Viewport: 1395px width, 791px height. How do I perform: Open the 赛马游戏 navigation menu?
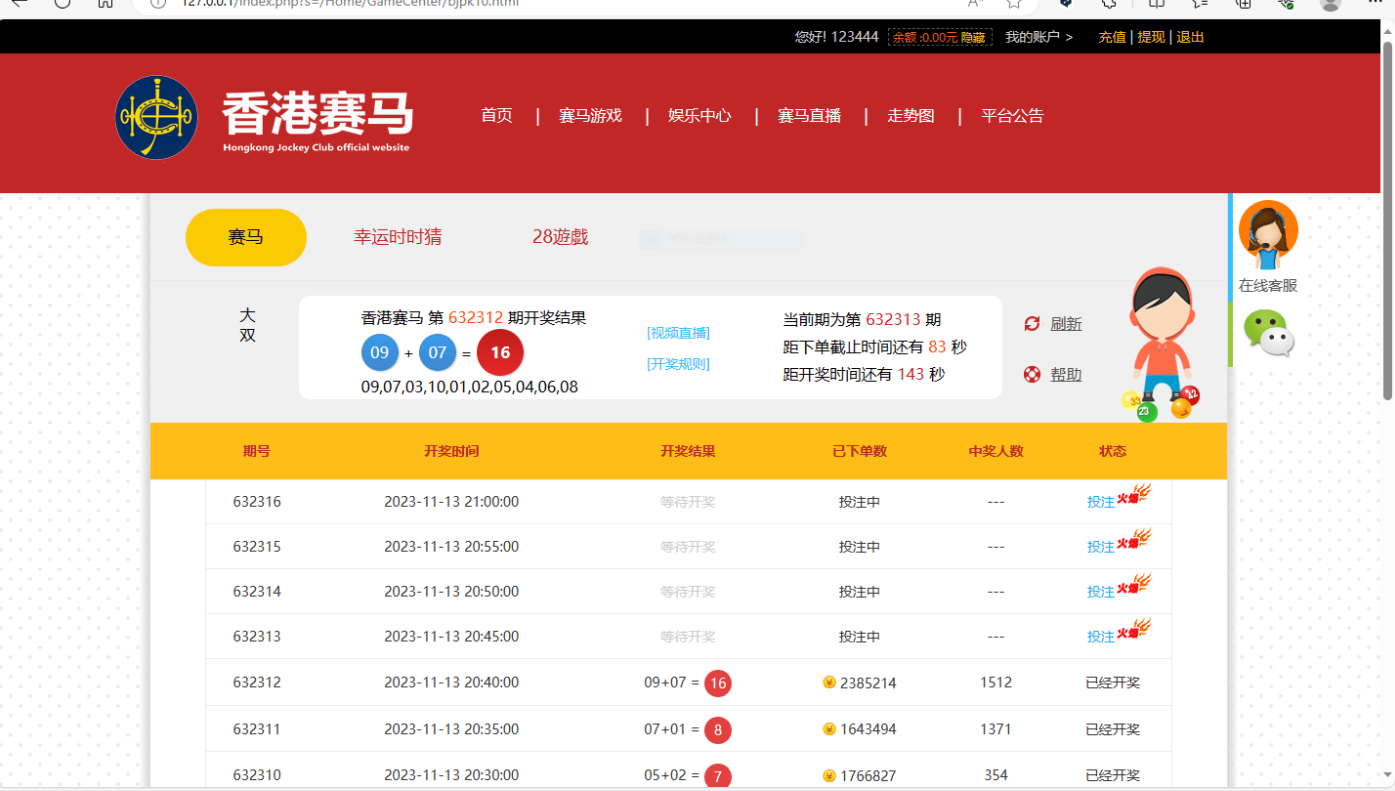pyautogui.click(x=590, y=116)
